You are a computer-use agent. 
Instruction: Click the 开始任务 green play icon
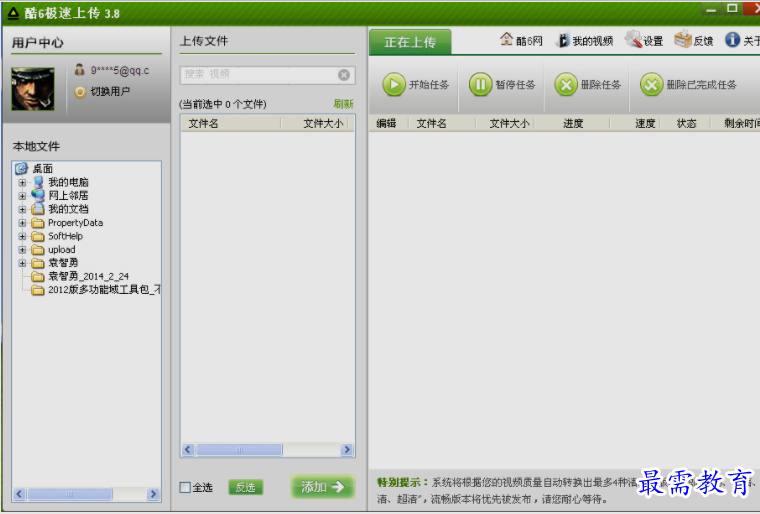coord(394,84)
